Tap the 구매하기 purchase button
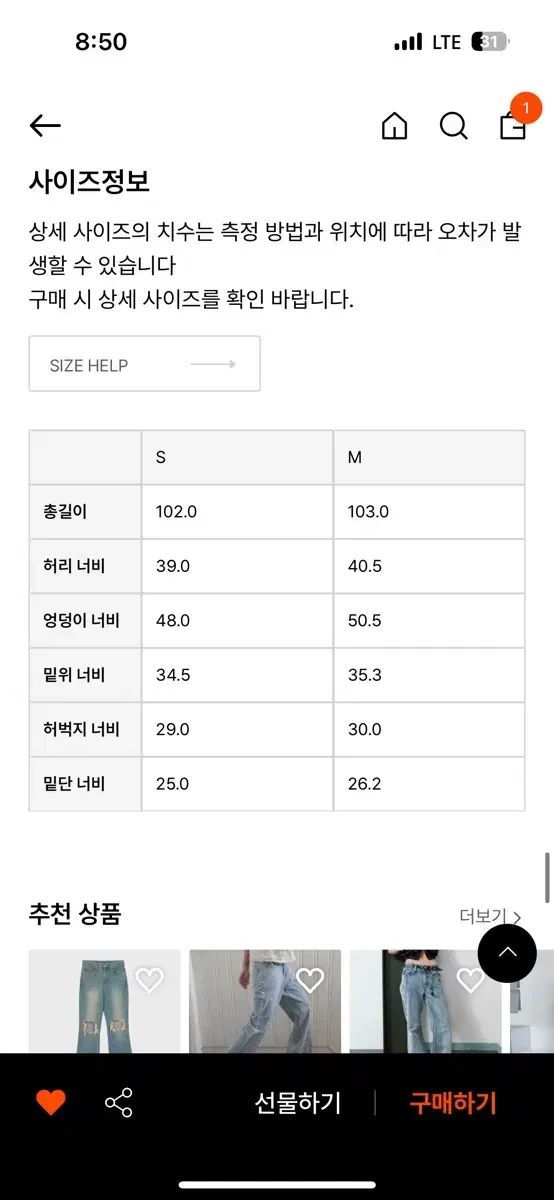The image size is (554, 1200). click(x=453, y=1103)
